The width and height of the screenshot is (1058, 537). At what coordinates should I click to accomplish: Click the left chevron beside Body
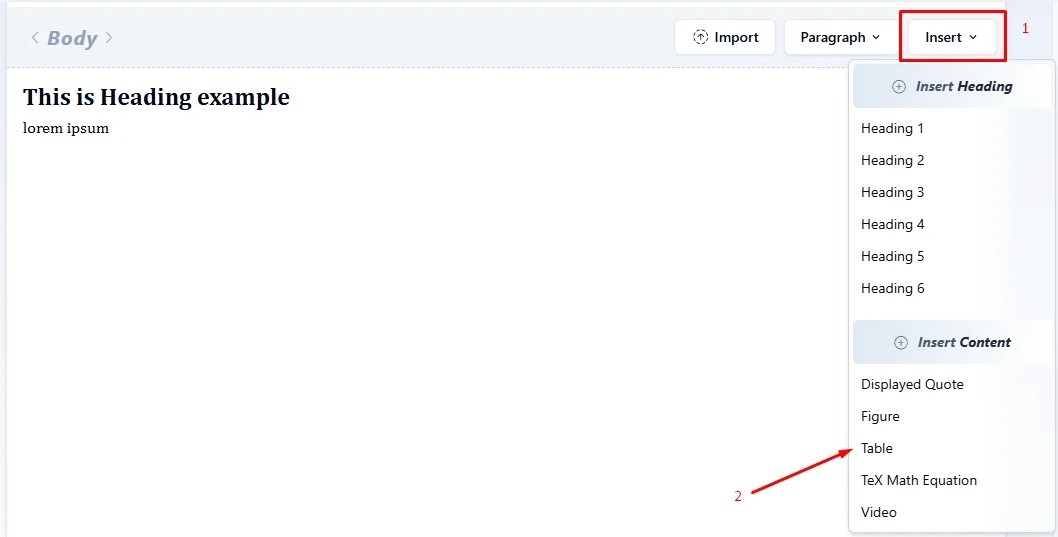35,38
